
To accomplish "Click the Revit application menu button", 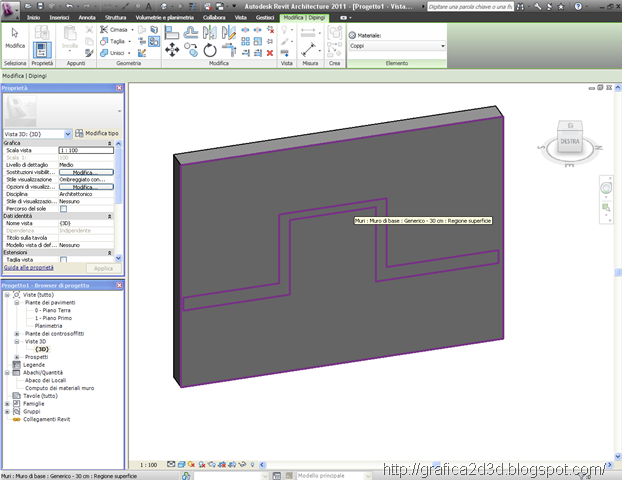I will 10,8.
